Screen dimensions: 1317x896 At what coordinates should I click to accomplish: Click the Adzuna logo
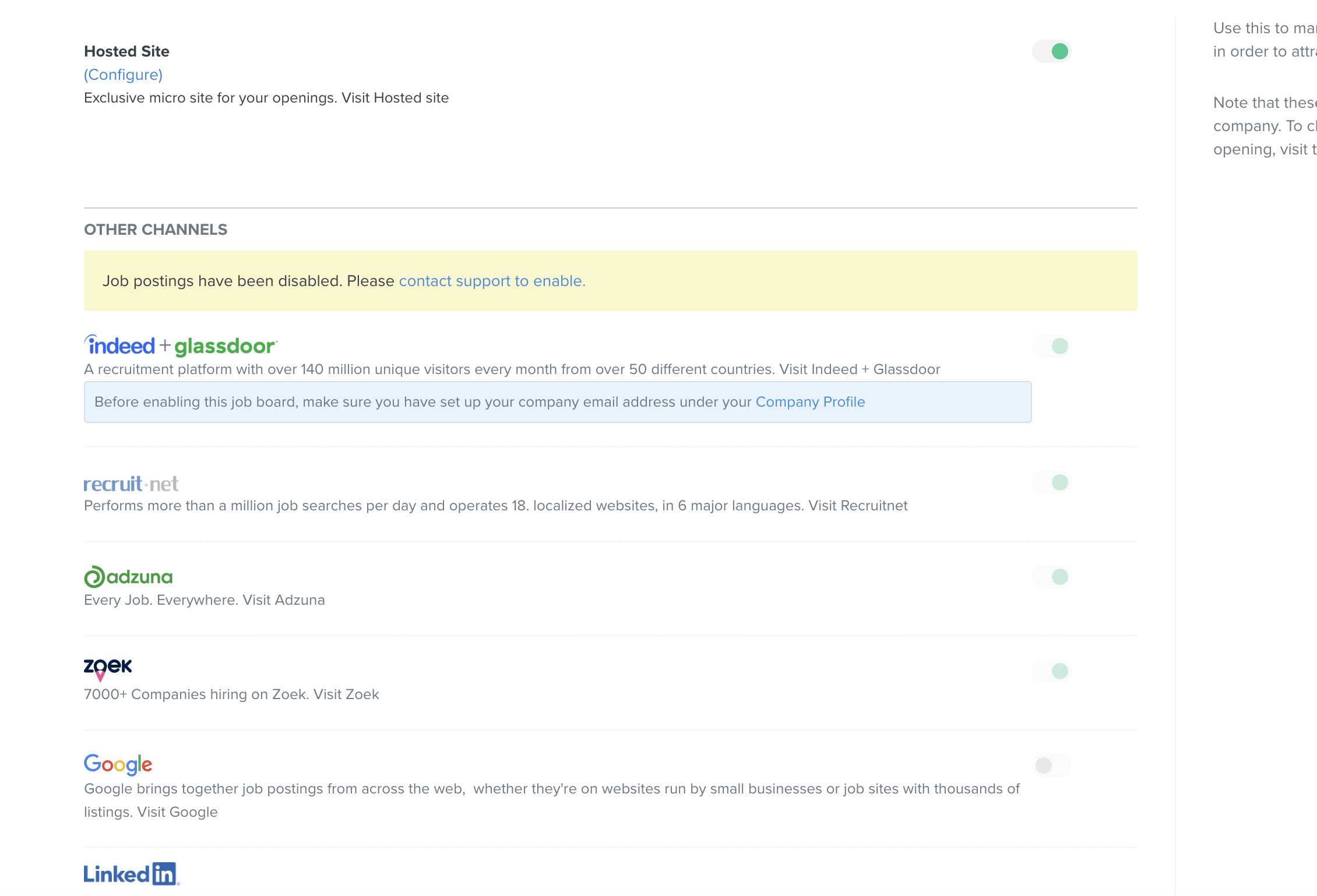(x=128, y=577)
